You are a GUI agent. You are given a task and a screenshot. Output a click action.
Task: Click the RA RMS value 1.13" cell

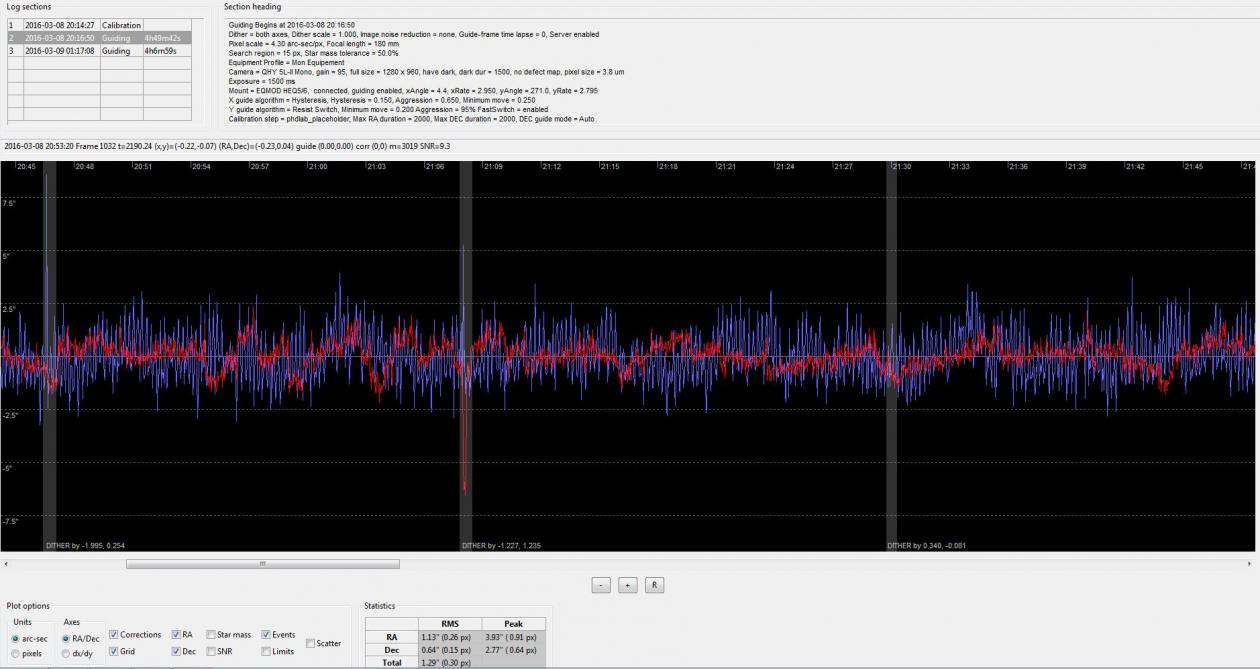pyautogui.click(x=449, y=636)
